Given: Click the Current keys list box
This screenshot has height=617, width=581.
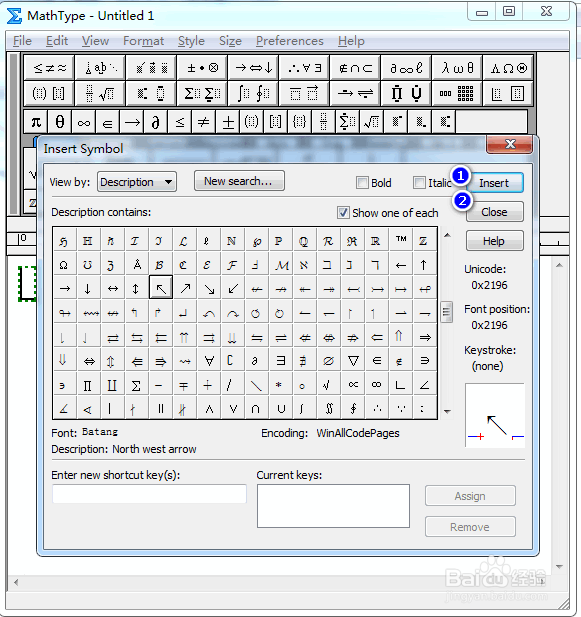Looking at the screenshot, I should (333, 506).
